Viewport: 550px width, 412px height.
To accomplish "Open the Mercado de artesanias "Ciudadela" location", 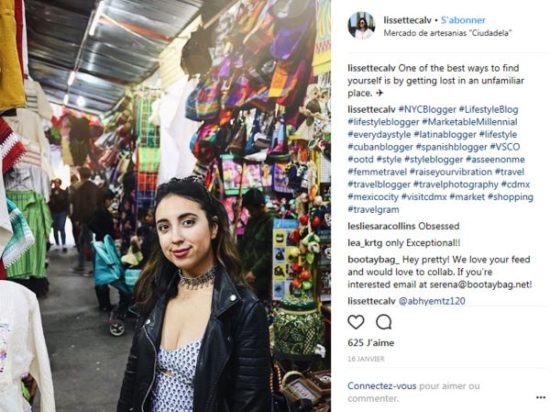I will [x=447, y=33].
